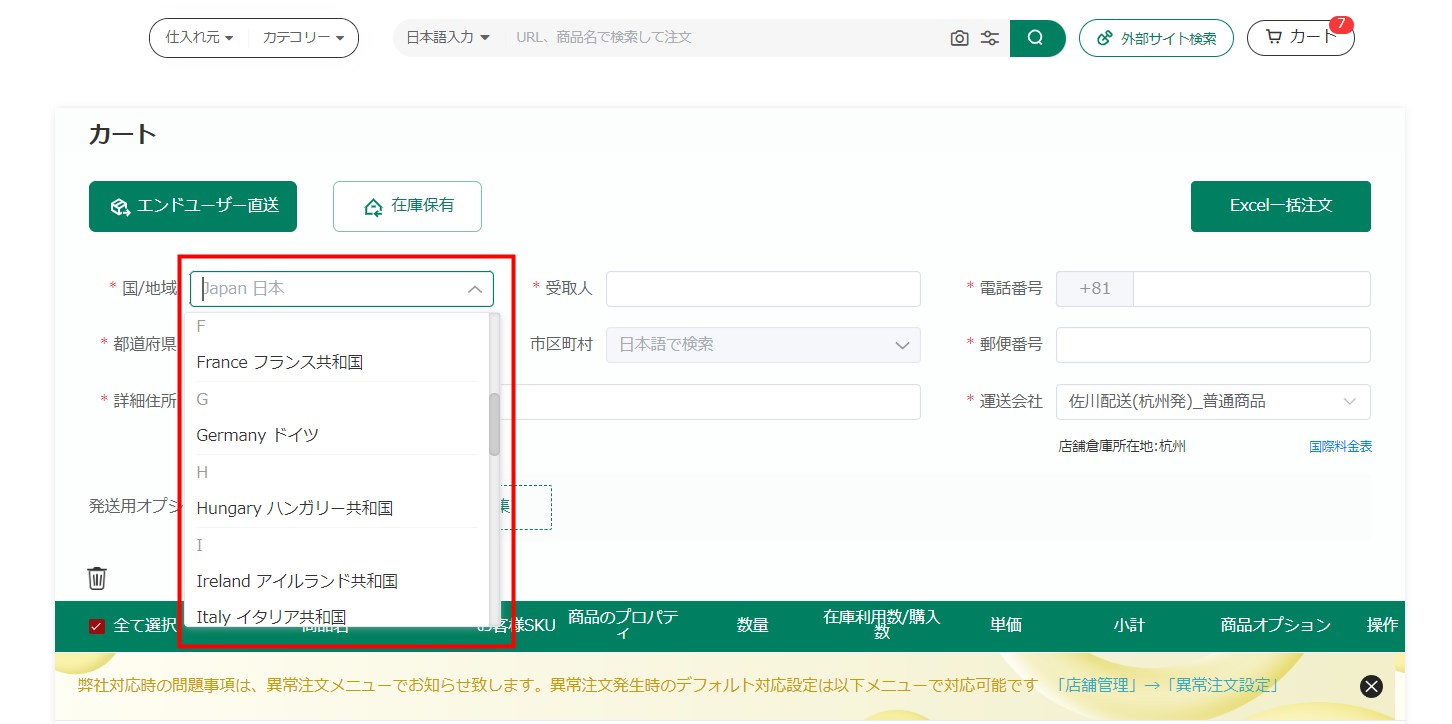Screen dimensions: 1452x724
Task: Open the 日本語入力 language dropdown
Action: [x=448, y=38]
